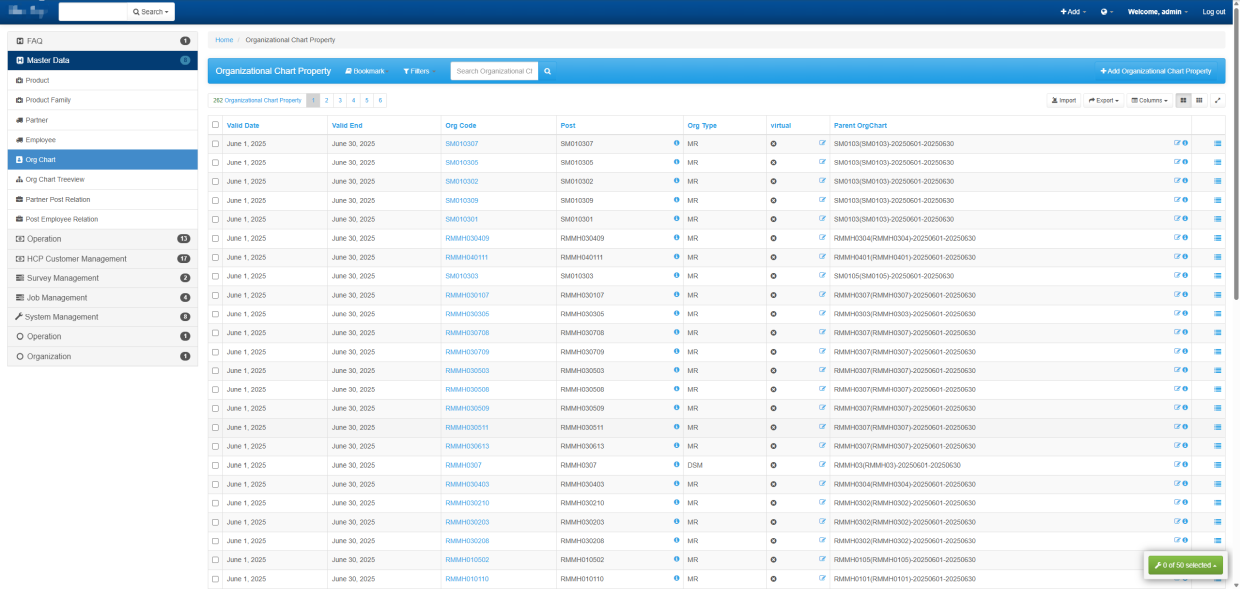The image size is (1240, 589).
Task: Check the row checkbox for RMMH040111
Action: (x=215, y=257)
